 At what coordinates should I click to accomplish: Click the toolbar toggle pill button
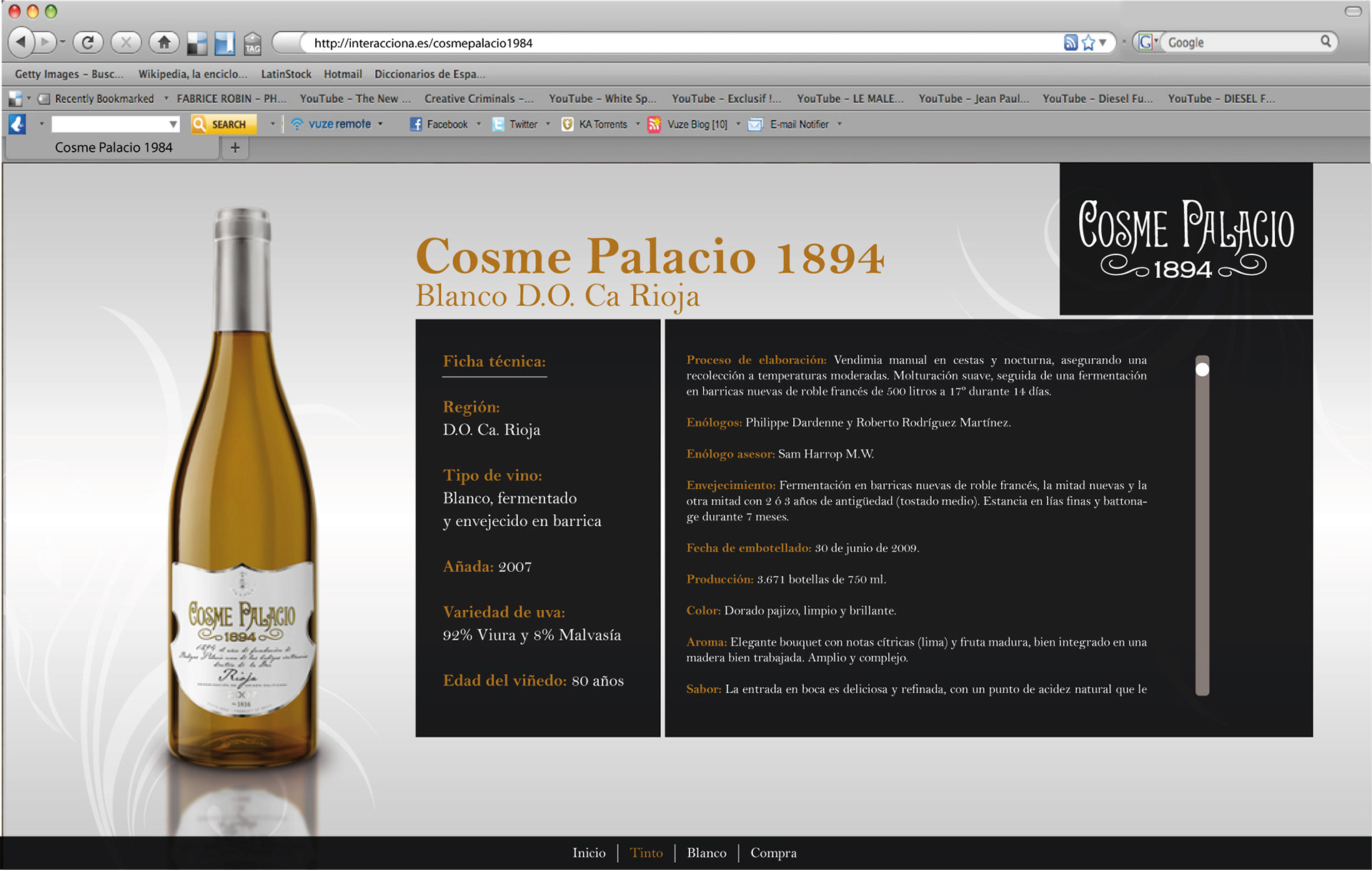(x=1353, y=11)
